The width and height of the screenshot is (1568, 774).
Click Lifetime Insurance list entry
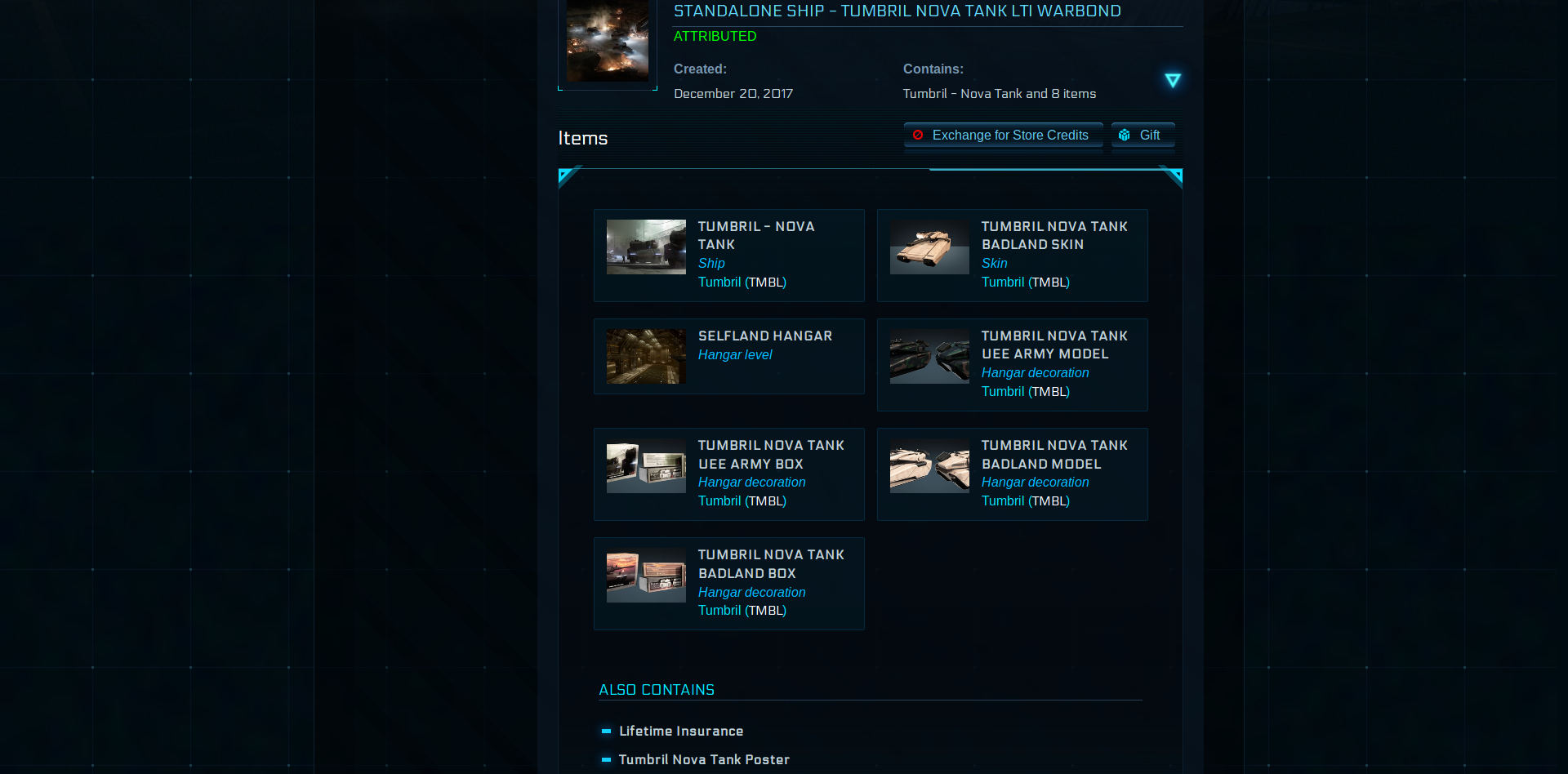(680, 732)
